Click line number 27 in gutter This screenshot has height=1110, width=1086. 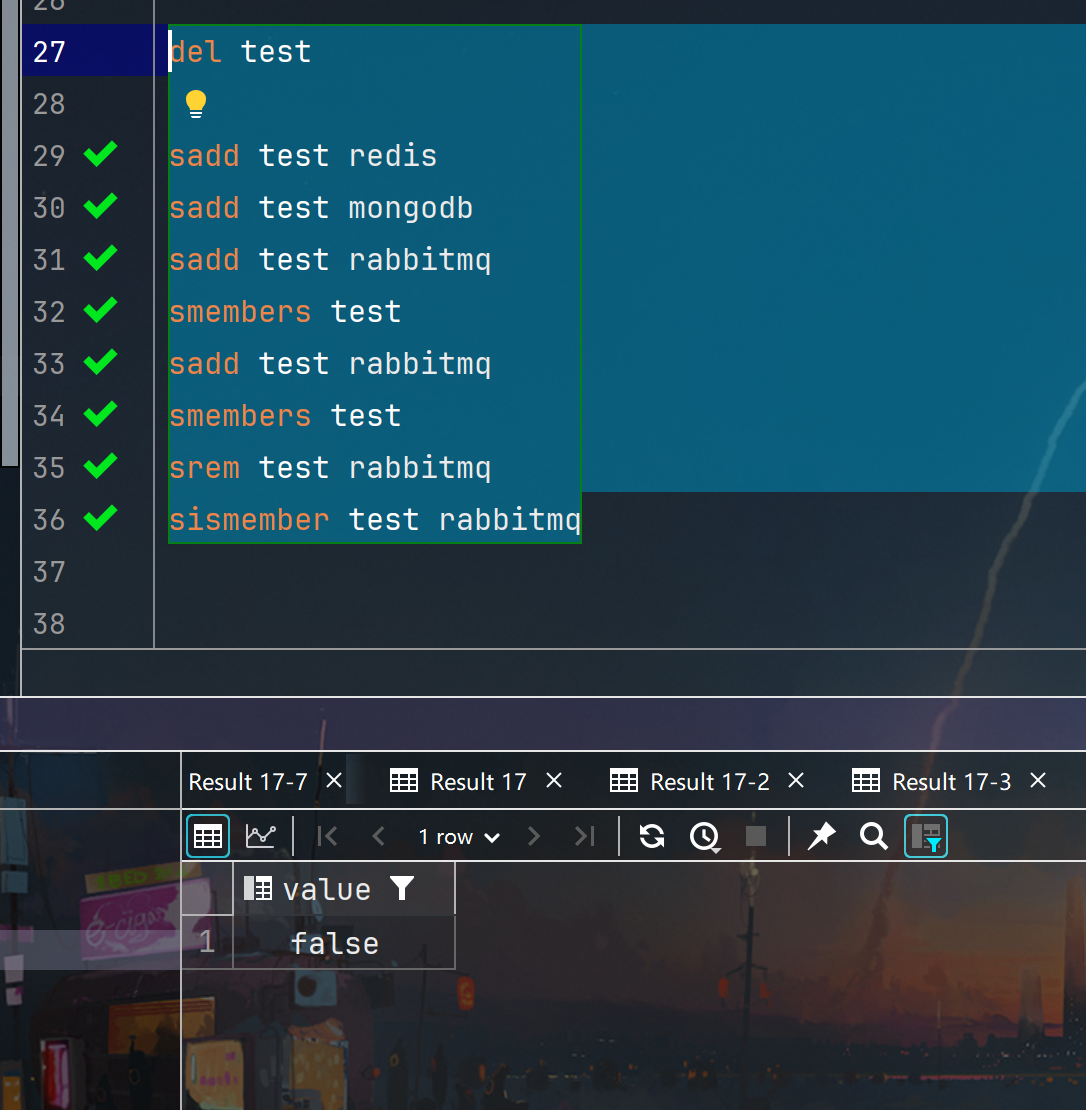click(49, 52)
